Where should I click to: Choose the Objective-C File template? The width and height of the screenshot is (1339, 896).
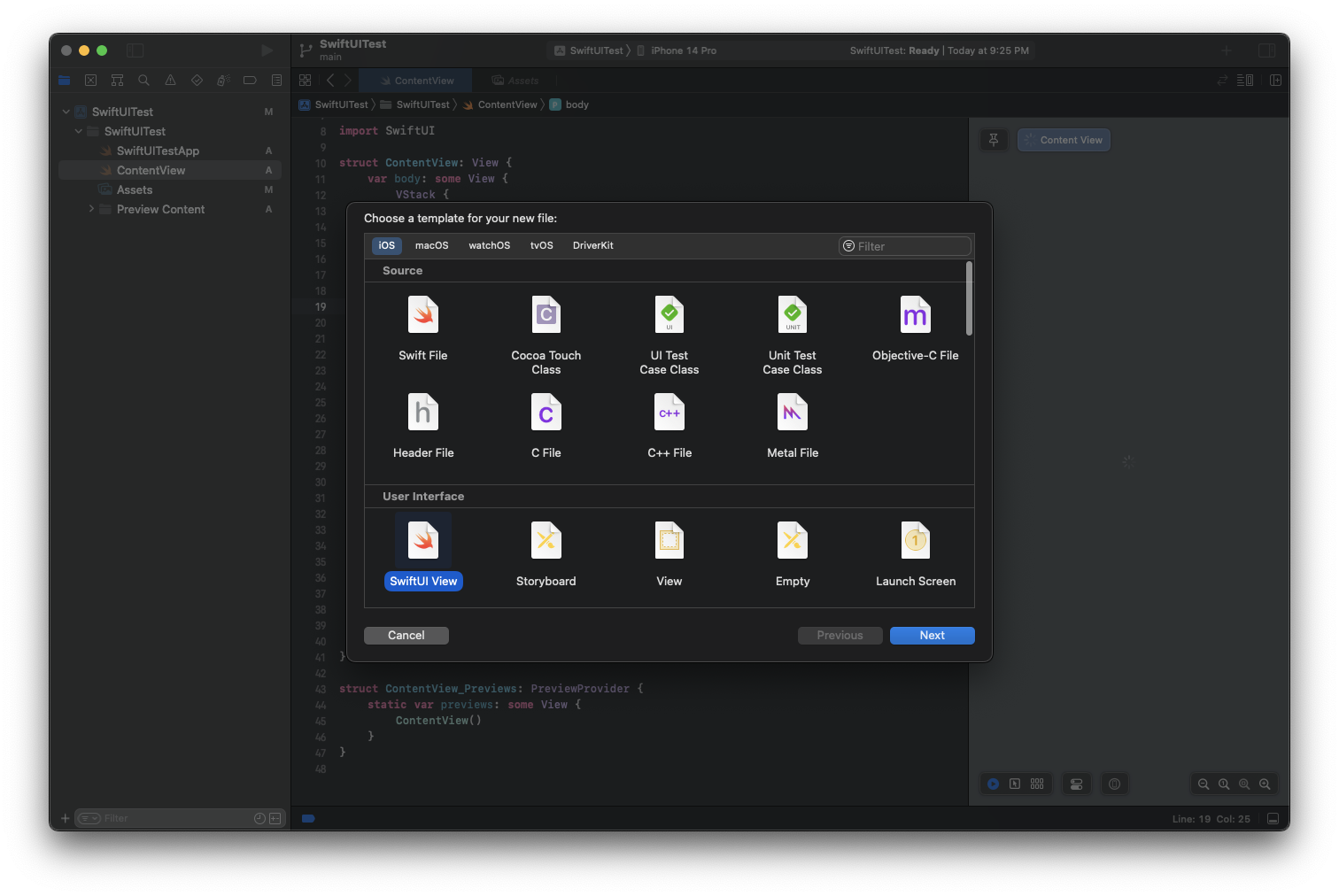point(916,328)
